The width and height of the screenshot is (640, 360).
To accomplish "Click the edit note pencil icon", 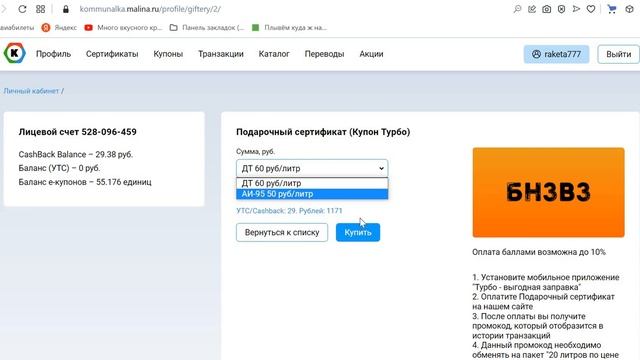I will pyautogui.click(x=532, y=9).
